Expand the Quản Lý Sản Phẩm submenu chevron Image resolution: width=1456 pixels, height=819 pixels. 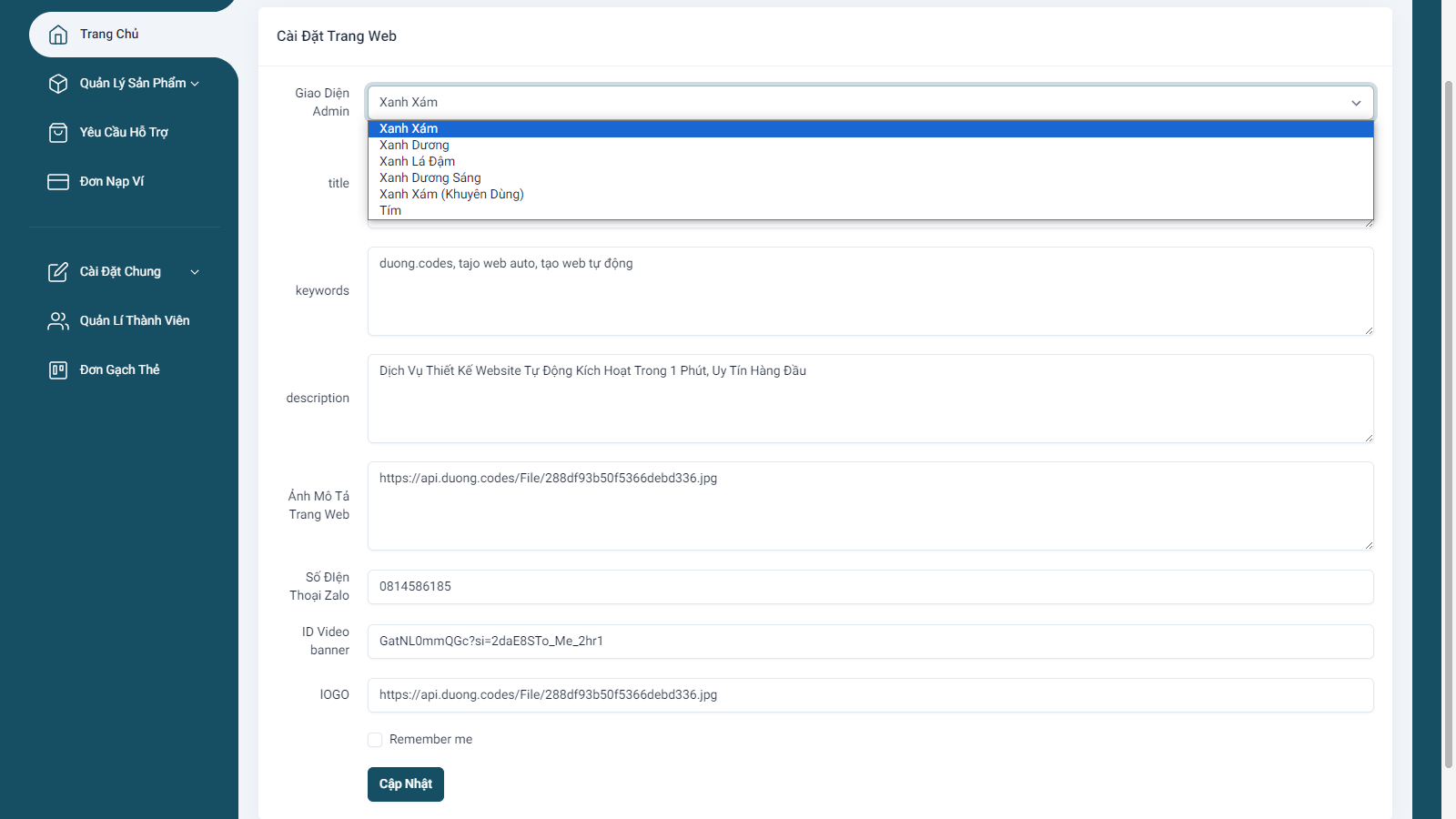tap(195, 84)
